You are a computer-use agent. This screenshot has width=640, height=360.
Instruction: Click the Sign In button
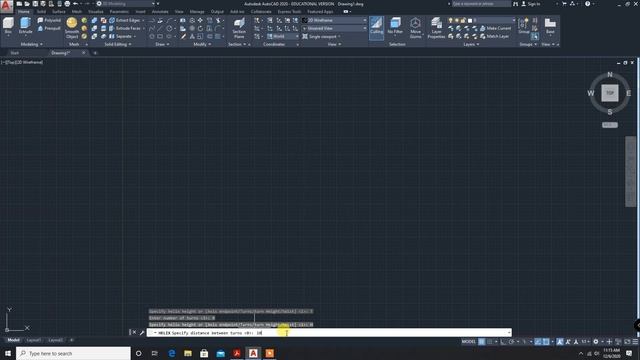531,4
